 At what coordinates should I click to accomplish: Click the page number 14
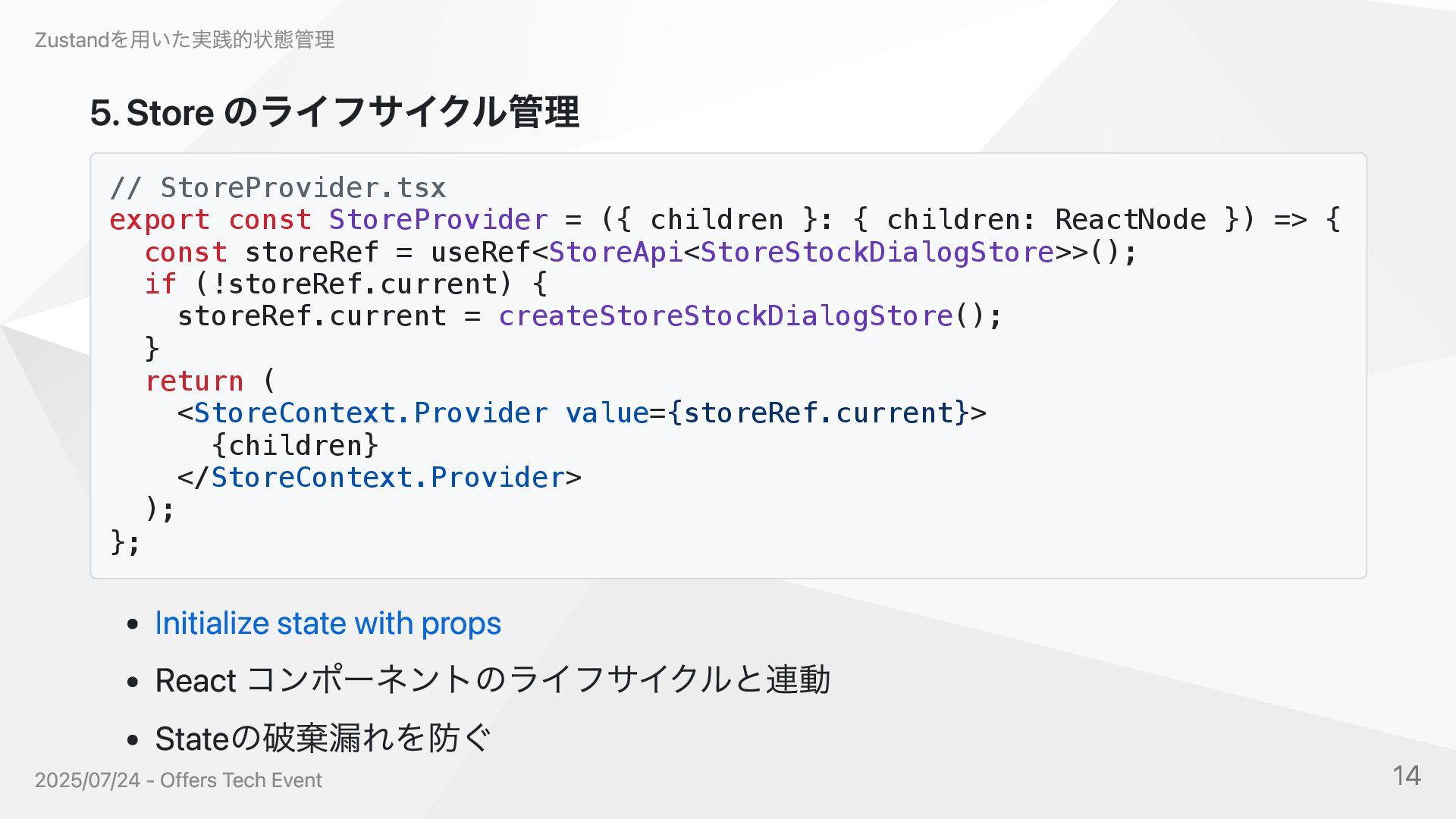[1406, 776]
